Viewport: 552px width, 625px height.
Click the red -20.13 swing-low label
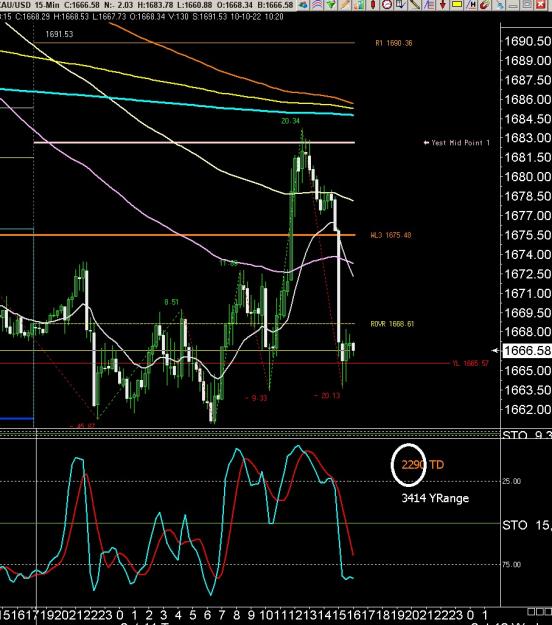327,395
